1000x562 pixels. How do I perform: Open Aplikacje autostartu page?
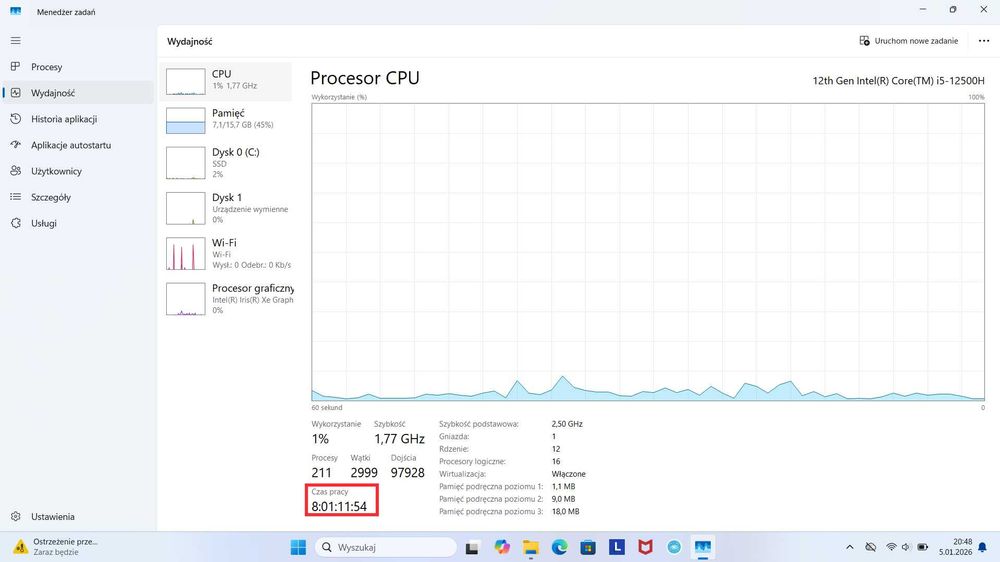coord(78,145)
